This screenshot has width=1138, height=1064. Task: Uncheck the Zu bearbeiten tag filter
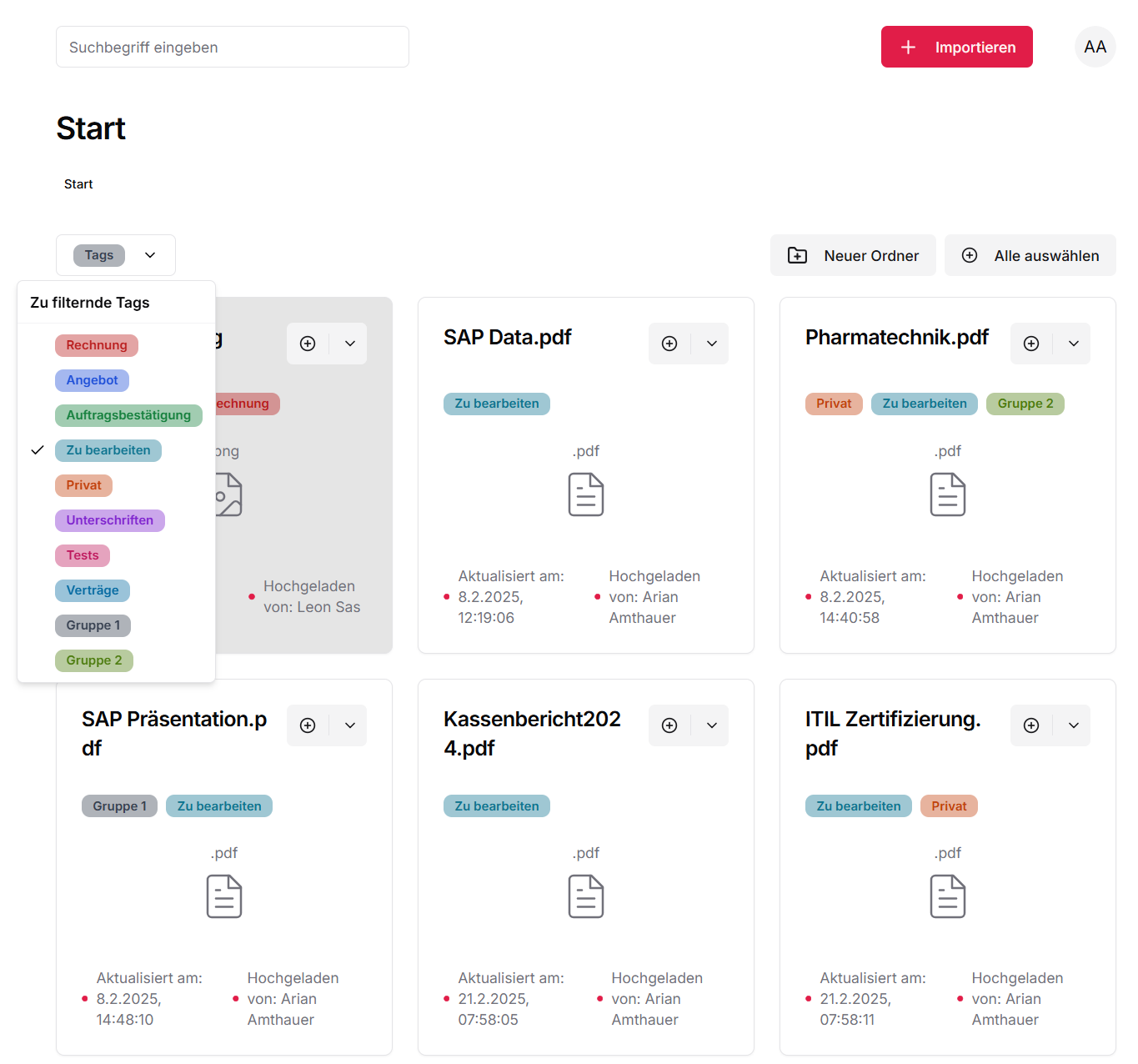coord(108,450)
